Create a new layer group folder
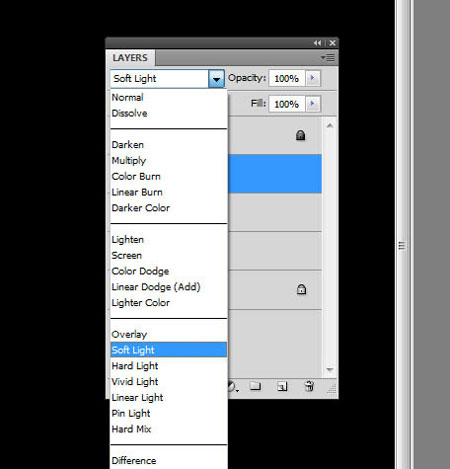Screen dimensions: 450x469 coord(256,386)
